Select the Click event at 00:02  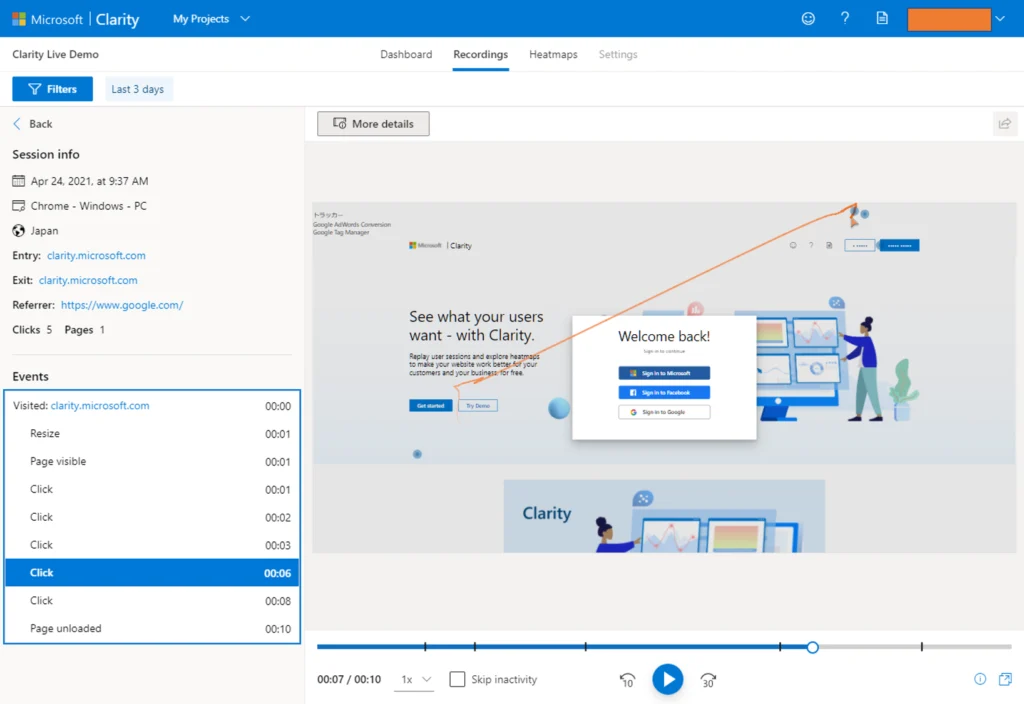[x=152, y=517]
